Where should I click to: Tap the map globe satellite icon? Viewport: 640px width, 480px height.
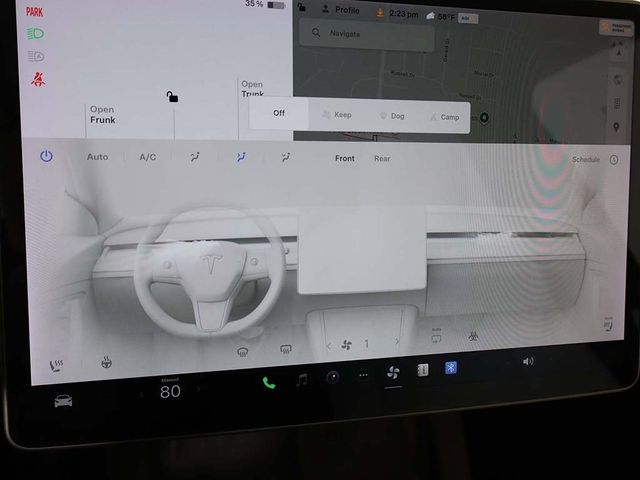coord(618,80)
